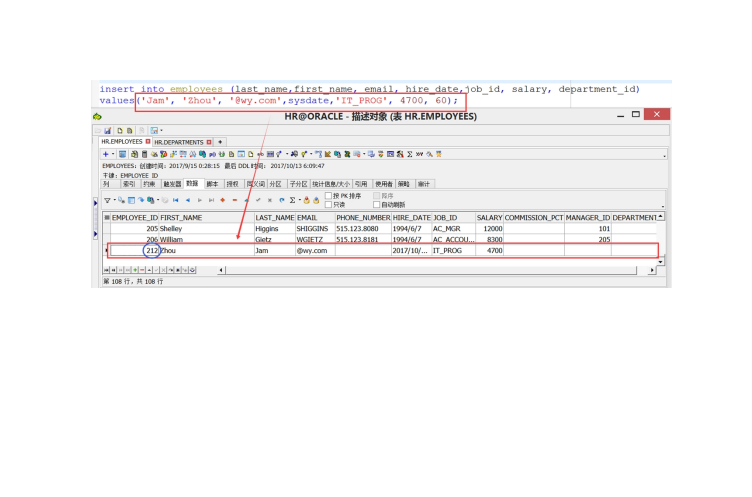Close the HR.EMPLOYEES tab with its red icon
Screen dimensions: 752x497
tap(148, 142)
